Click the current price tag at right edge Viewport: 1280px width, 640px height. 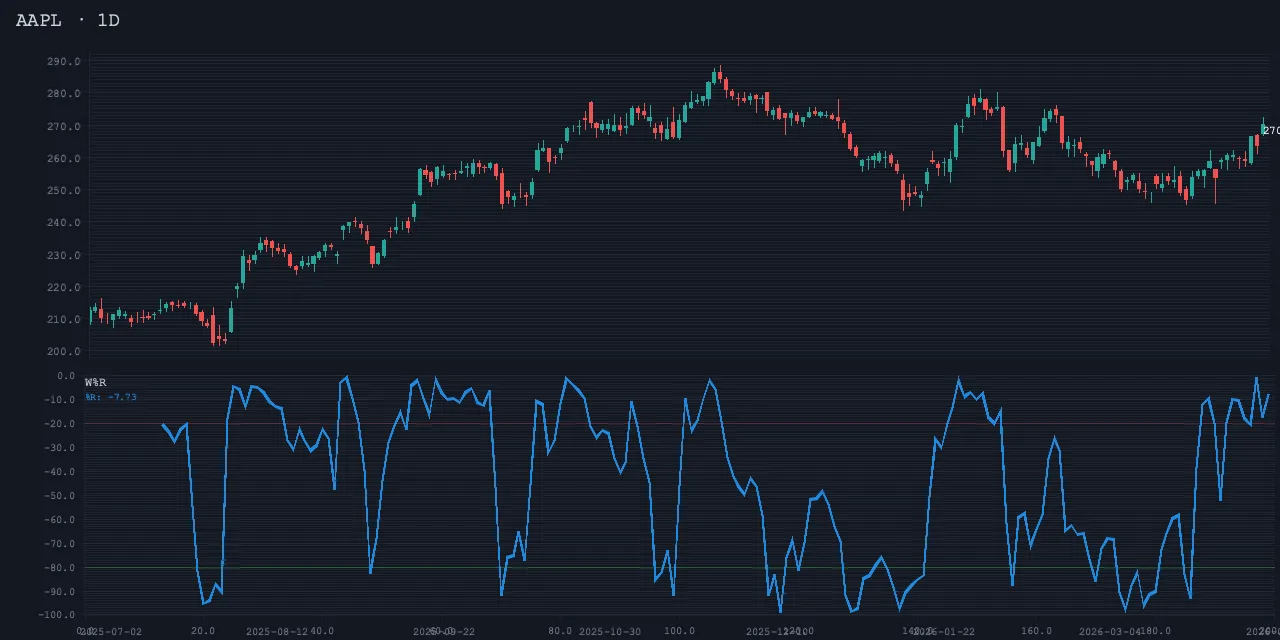coord(1270,131)
